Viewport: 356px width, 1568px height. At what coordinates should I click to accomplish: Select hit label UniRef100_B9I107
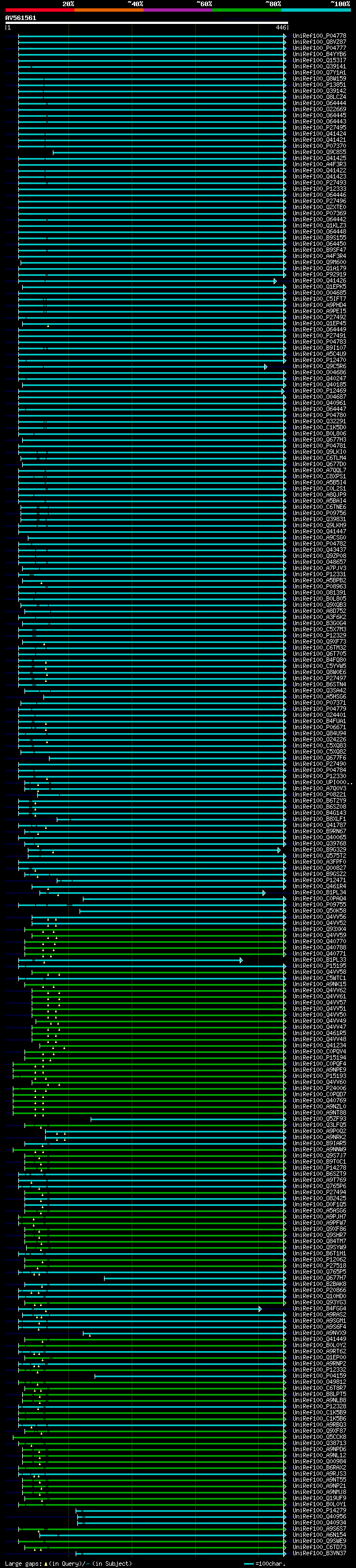coord(319,348)
